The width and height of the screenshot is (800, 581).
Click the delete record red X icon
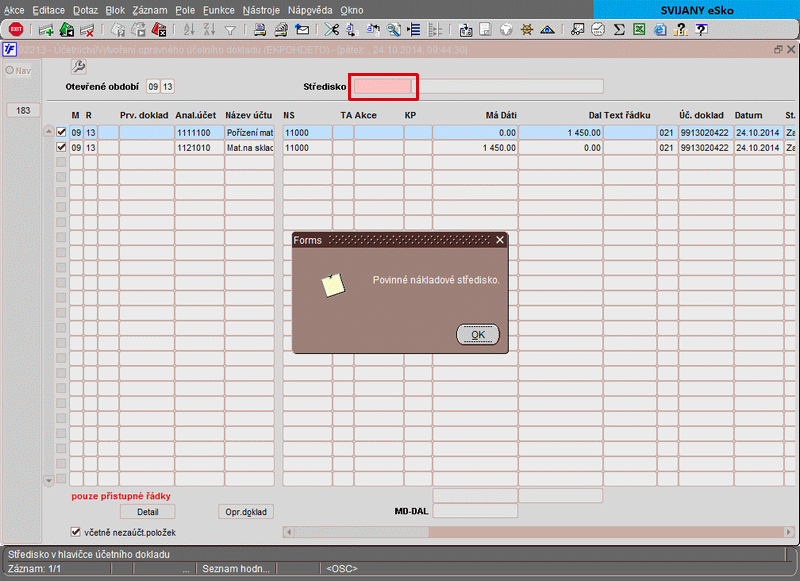[87, 30]
